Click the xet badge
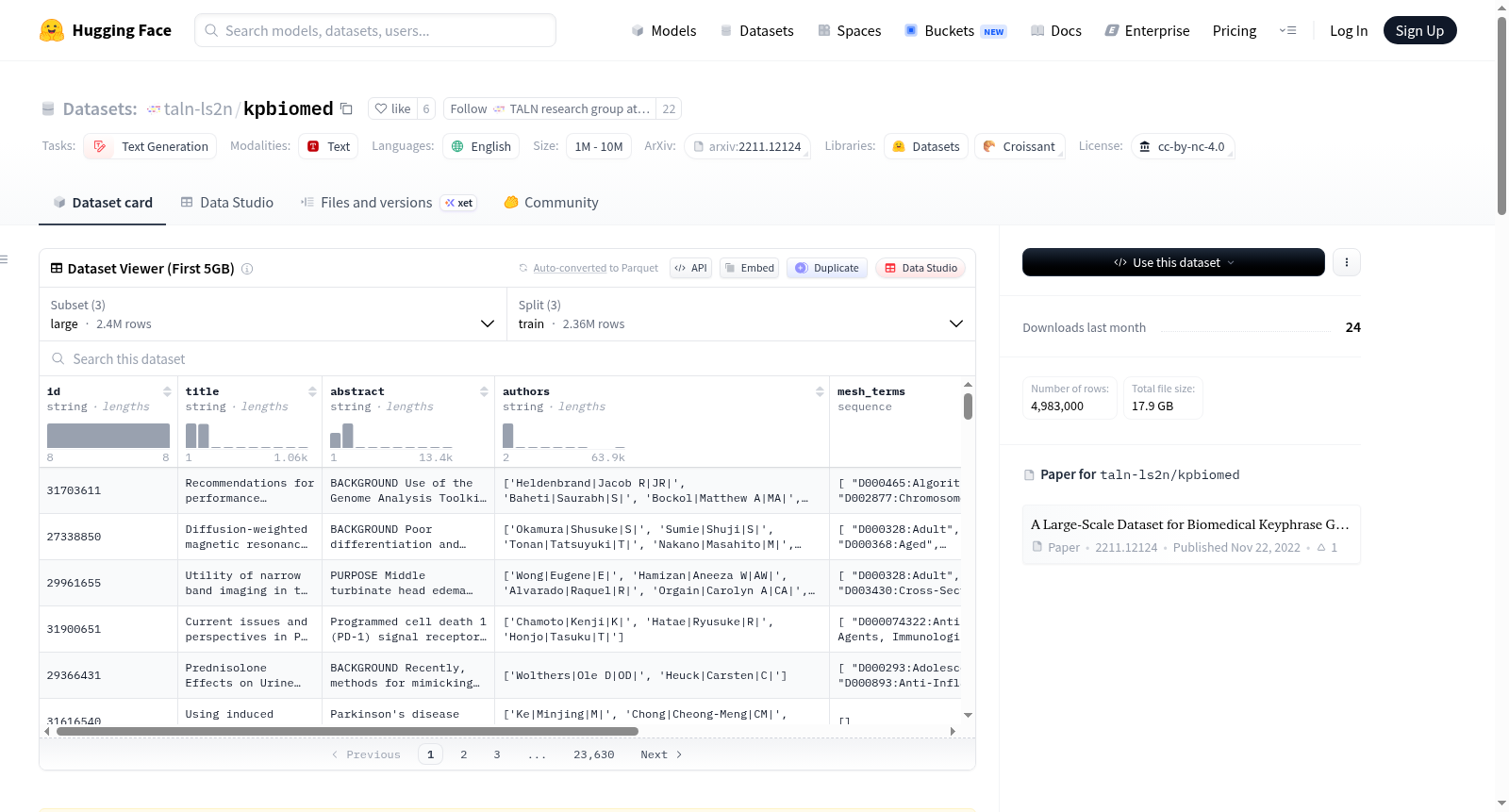Image resolution: width=1509 pixels, height=812 pixels. (x=459, y=203)
